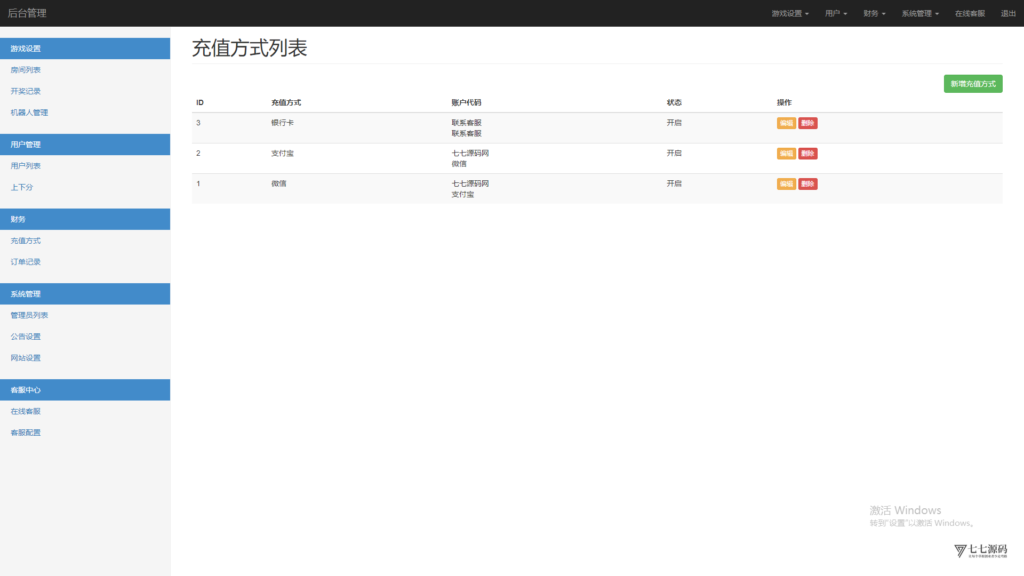Screen dimensions: 1024x576
Task: Delete the 微信 recharge method with ID 1
Action: [x=808, y=184]
